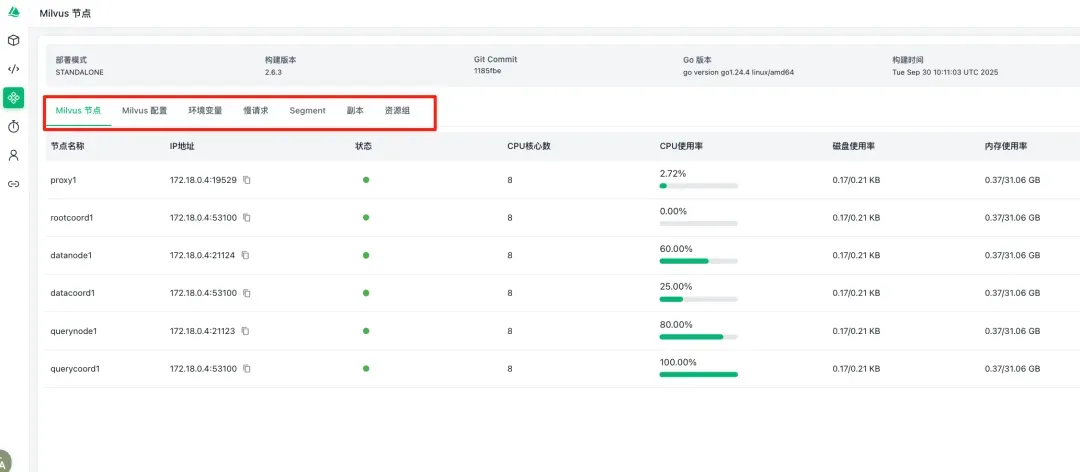
Task: Click the datanode1 node name cell
Action: (x=71, y=256)
